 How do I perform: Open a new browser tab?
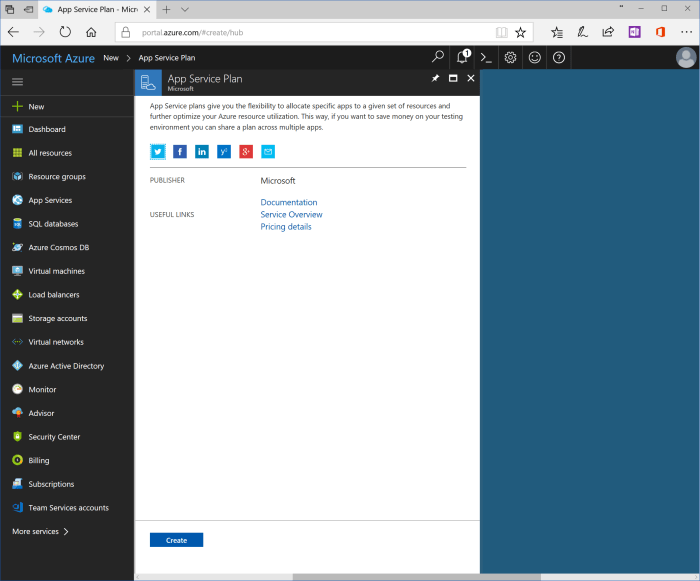point(167,9)
